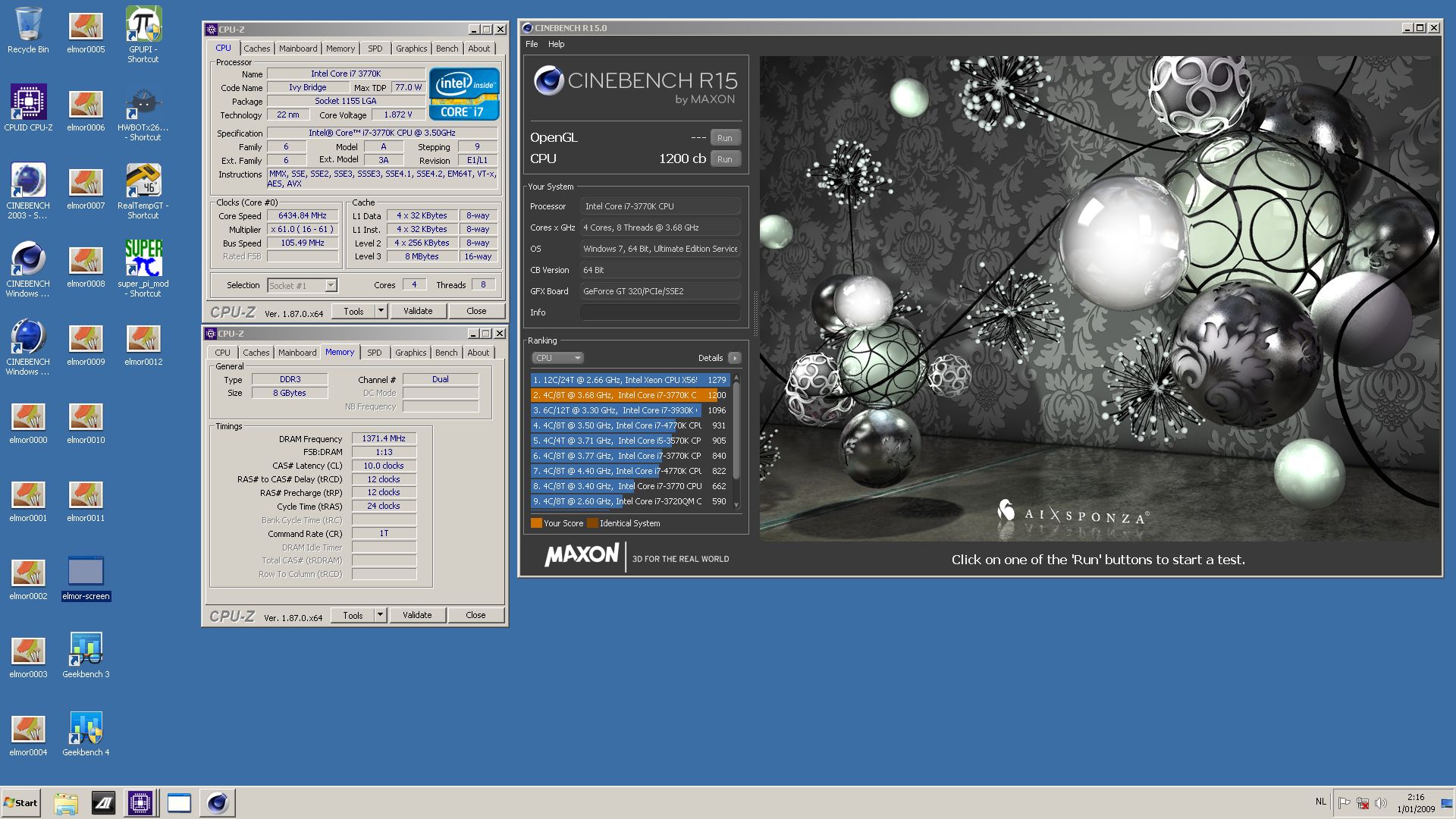Open Windows Explorer from the taskbar

66,802
